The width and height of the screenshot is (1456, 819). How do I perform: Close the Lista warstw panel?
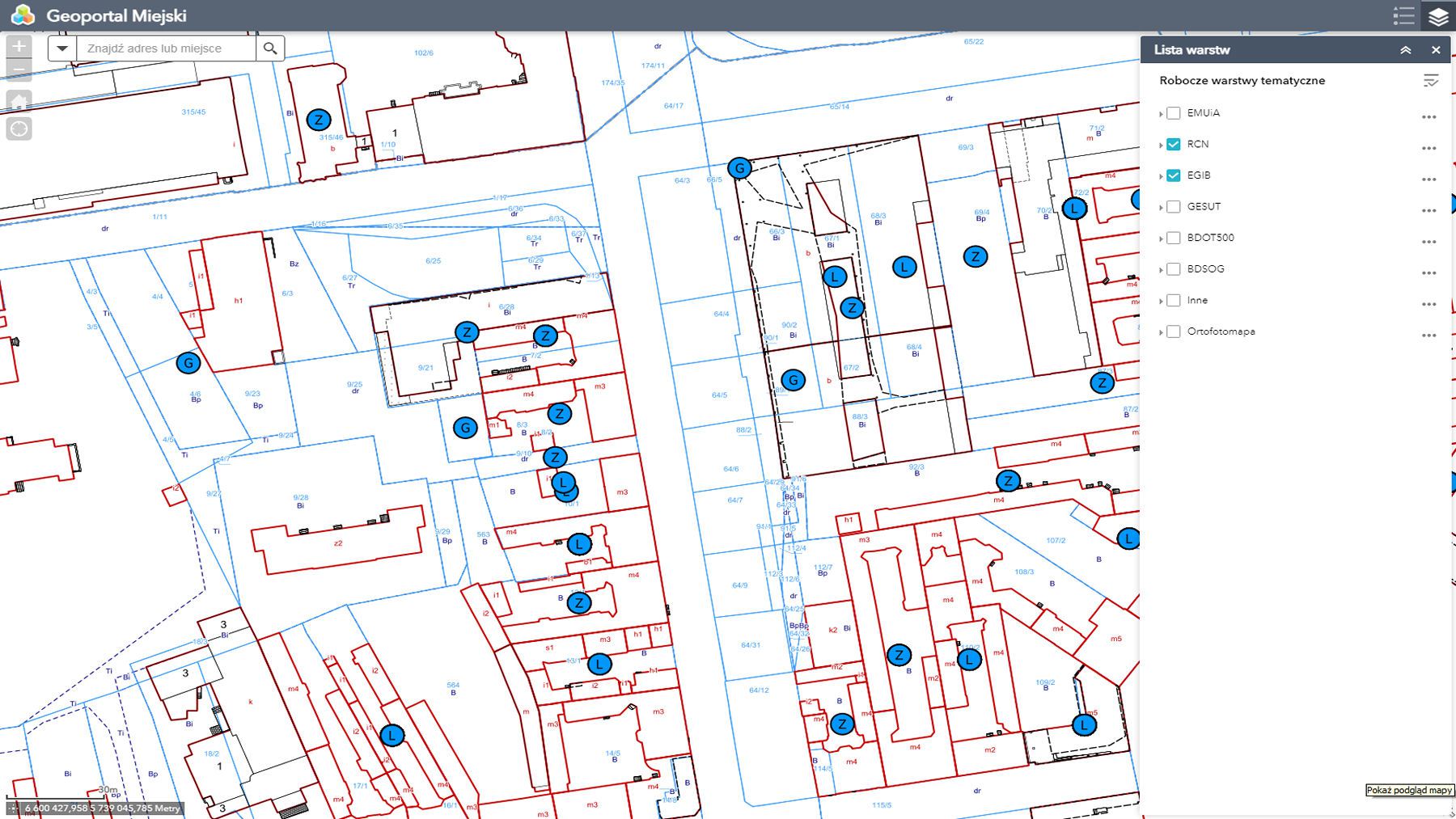(1436, 50)
